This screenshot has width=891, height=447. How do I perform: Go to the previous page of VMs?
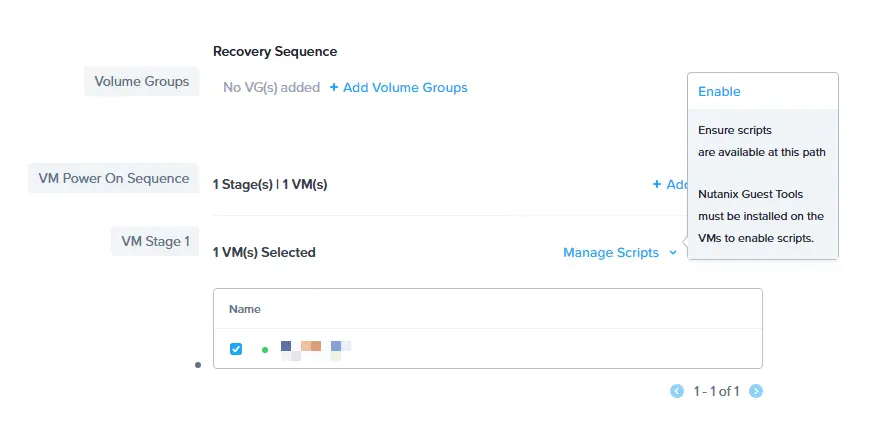click(677, 391)
